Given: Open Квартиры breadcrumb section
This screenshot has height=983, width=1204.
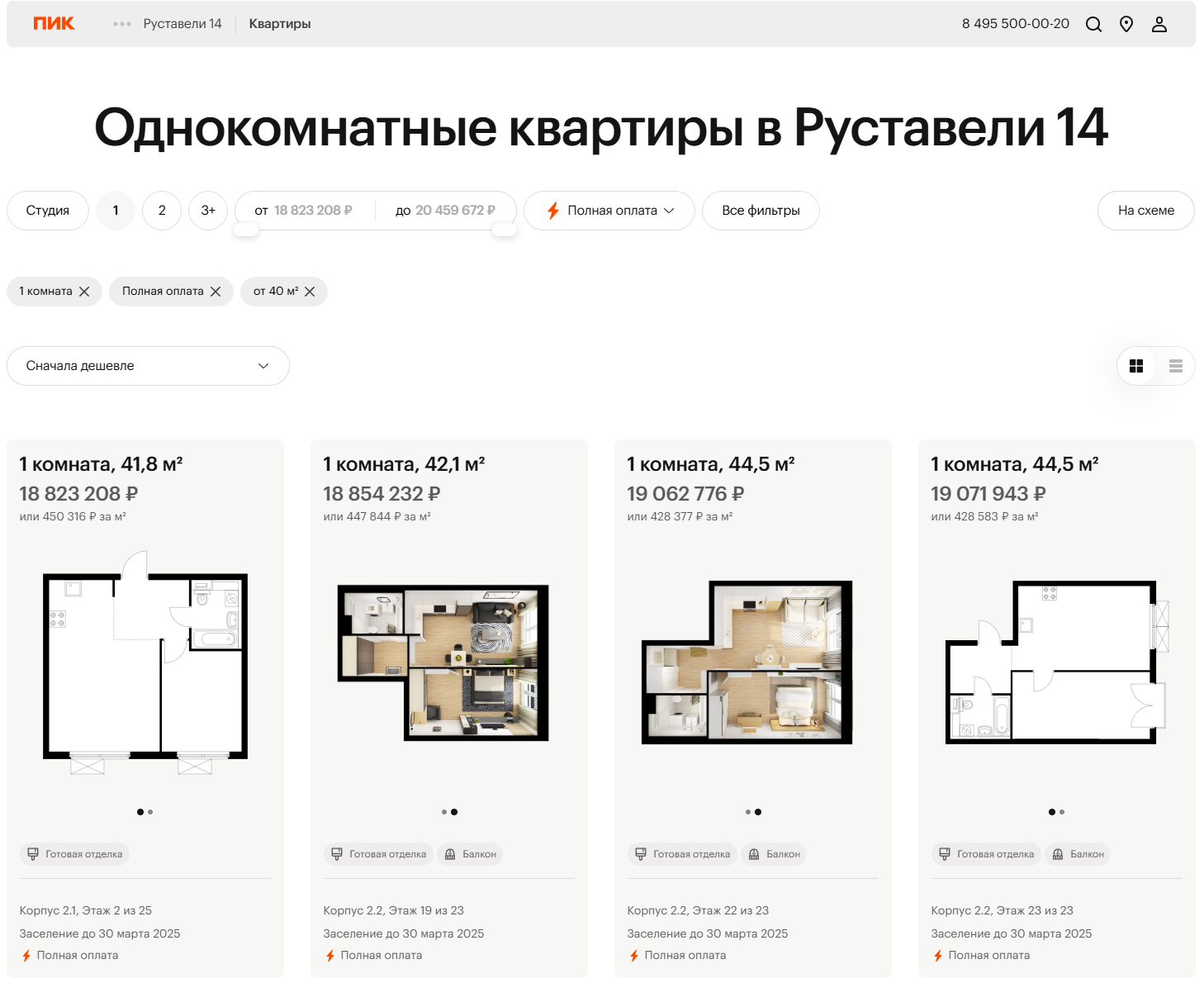Looking at the screenshot, I should click(x=280, y=24).
